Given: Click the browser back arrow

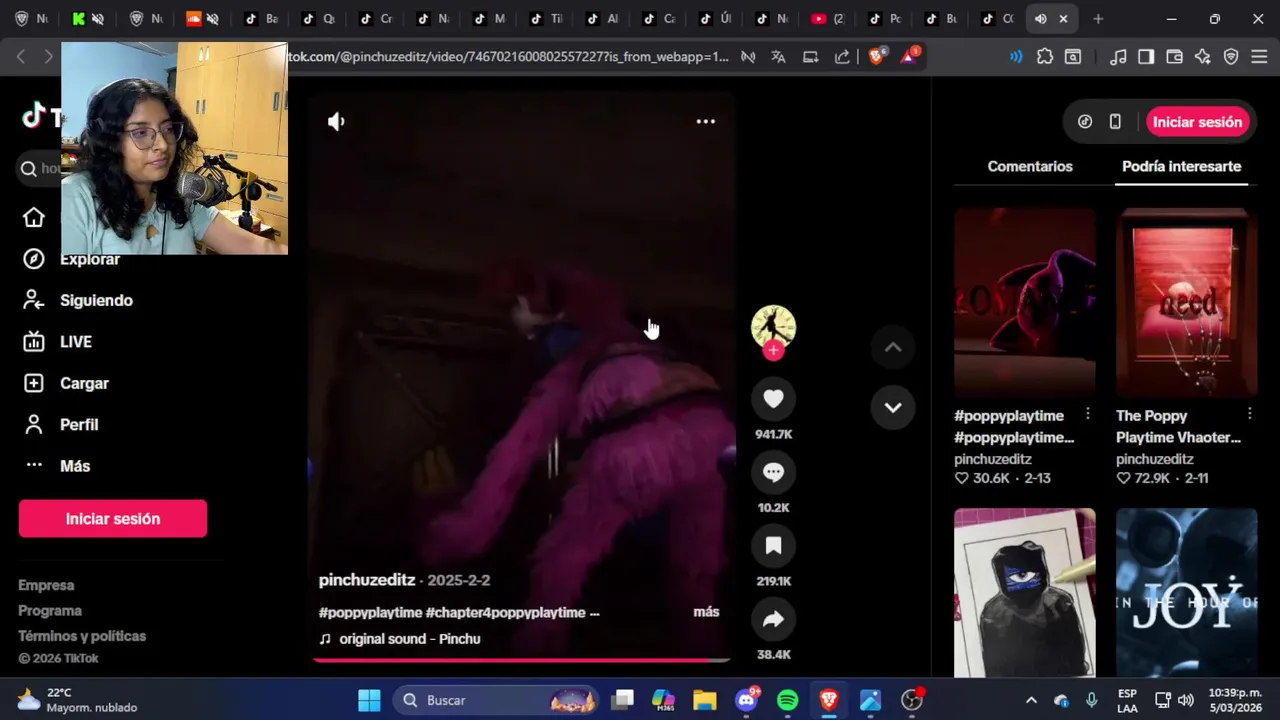Looking at the screenshot, I should (x=21, y=57).
